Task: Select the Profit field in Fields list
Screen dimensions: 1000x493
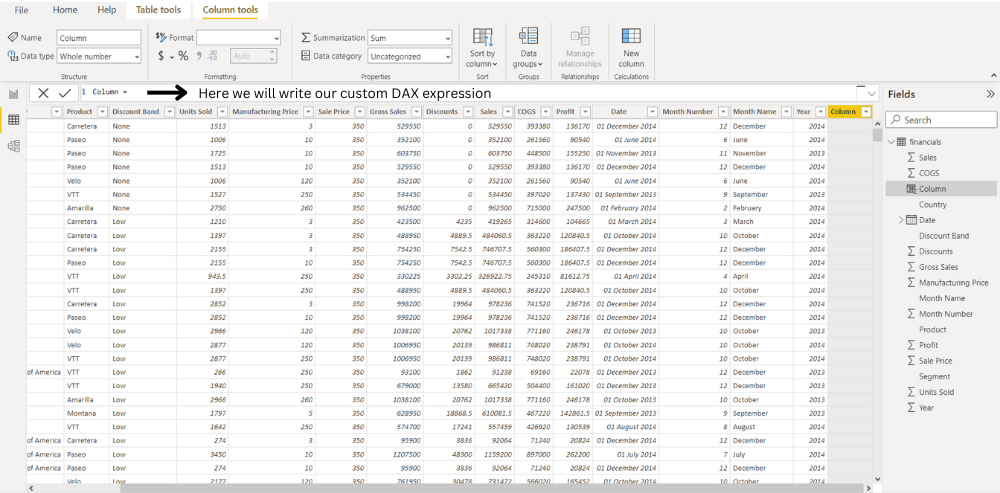Action: point(929,345)
